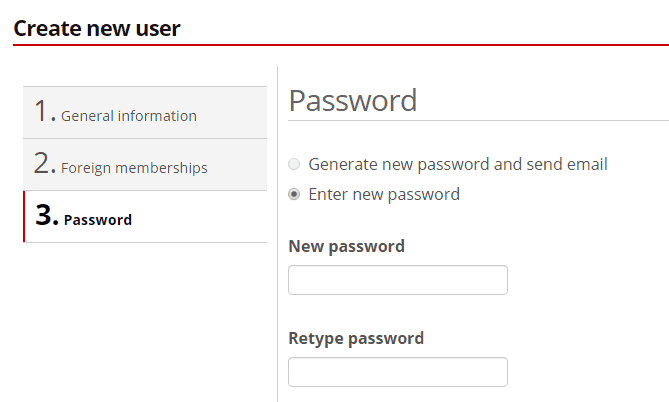This screenshot has height=402, width=669.
Task: Click the "Create new user" page title
Action: pos(97,28)
